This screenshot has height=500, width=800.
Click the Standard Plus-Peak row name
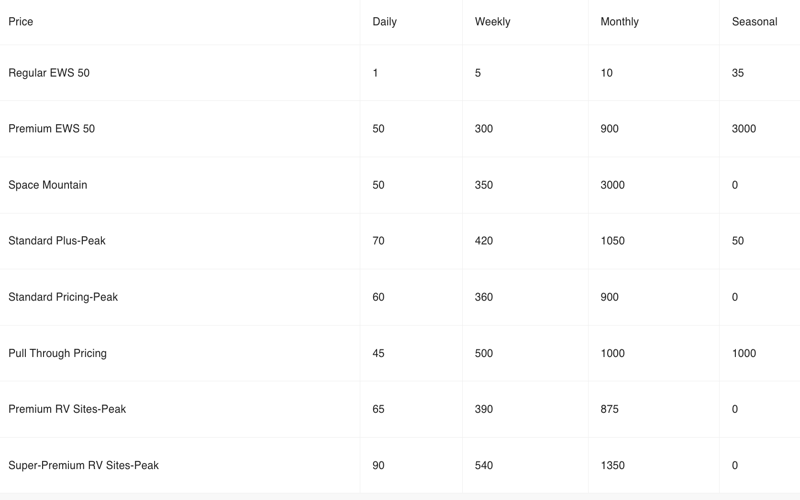[x=57, y=241]
